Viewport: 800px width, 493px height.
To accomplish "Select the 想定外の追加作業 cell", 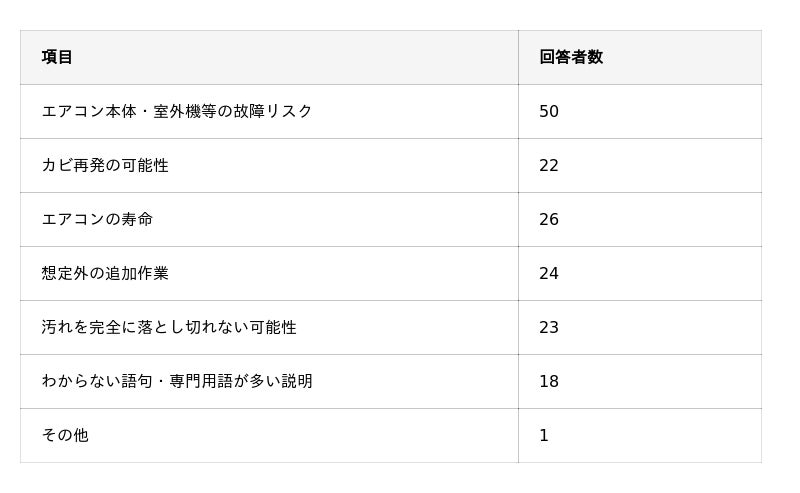I will pos(105,273).
